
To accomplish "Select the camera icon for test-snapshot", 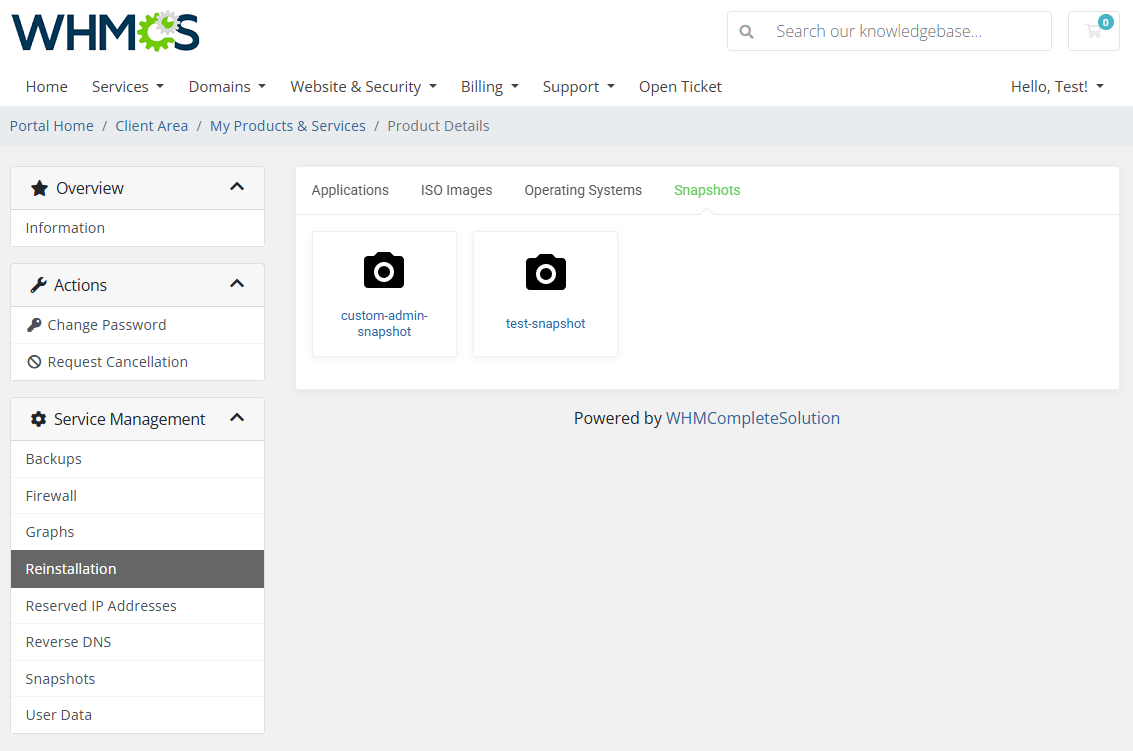I will point(545,271).
